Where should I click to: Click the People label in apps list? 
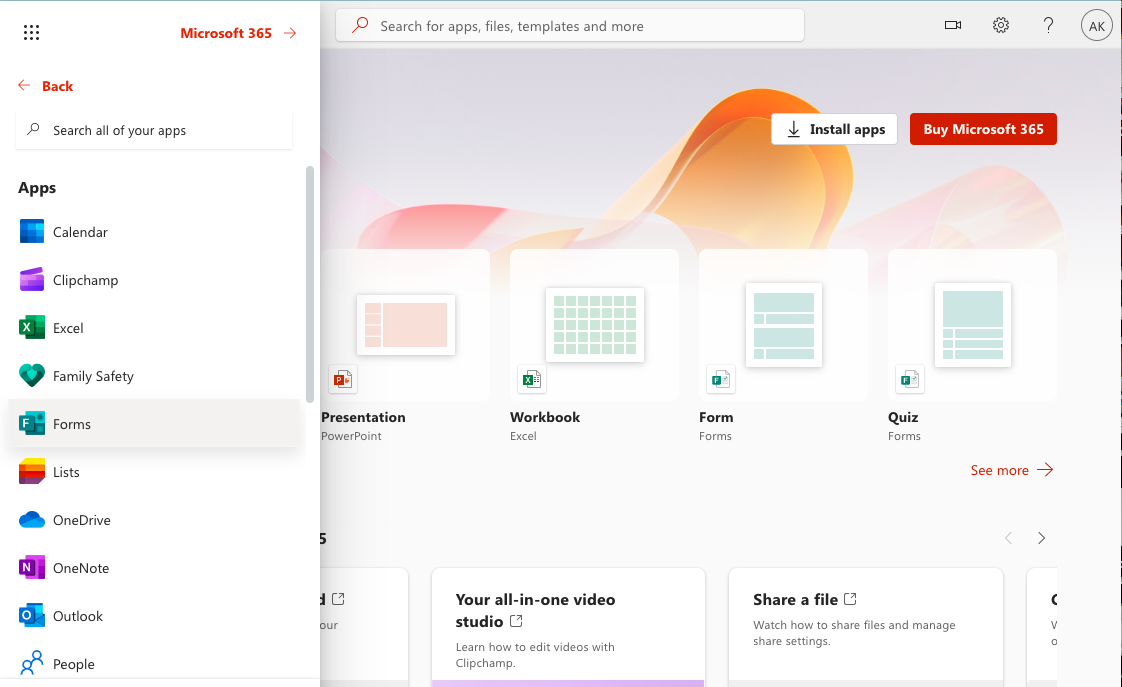(x=74, y=663)
